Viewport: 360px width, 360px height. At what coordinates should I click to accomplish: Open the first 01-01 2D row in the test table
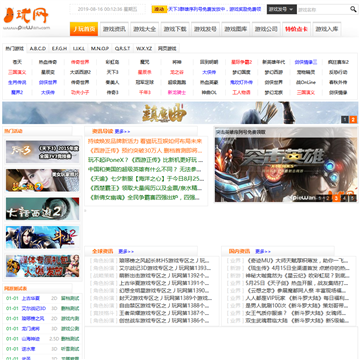[x=42, y=298]
